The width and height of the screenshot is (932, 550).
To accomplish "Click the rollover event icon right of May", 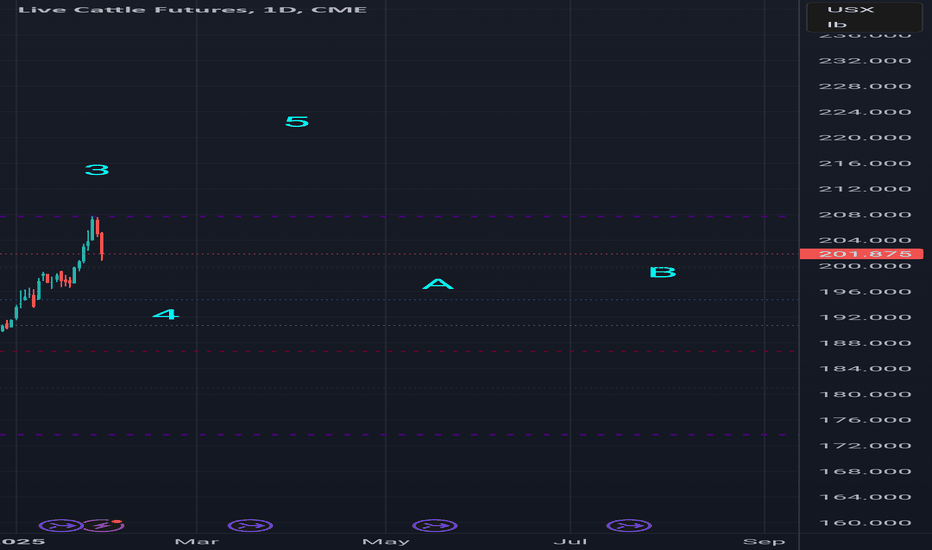I will [x=435, y=526].
